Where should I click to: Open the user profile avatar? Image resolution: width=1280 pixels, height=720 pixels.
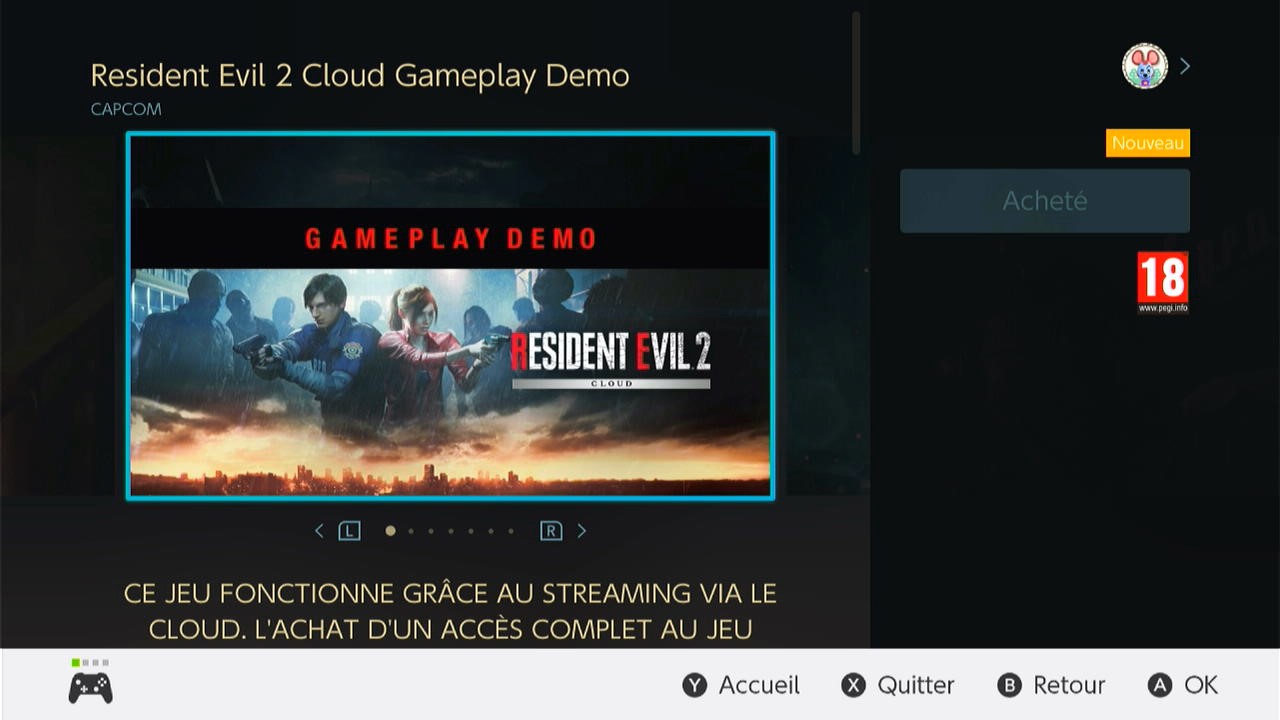(1145, 66)
